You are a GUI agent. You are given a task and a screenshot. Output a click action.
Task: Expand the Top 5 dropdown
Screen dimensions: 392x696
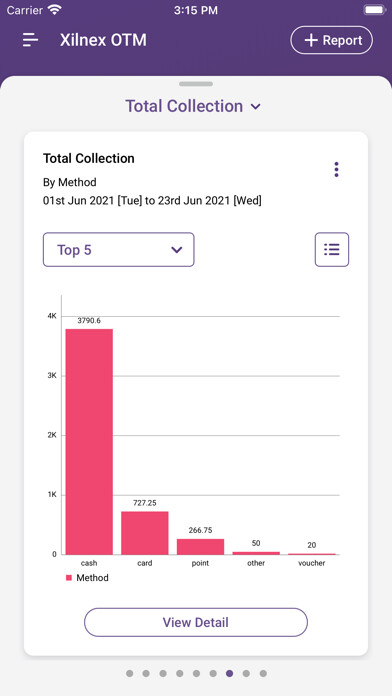pyautogui.click(x=119, y=249)
